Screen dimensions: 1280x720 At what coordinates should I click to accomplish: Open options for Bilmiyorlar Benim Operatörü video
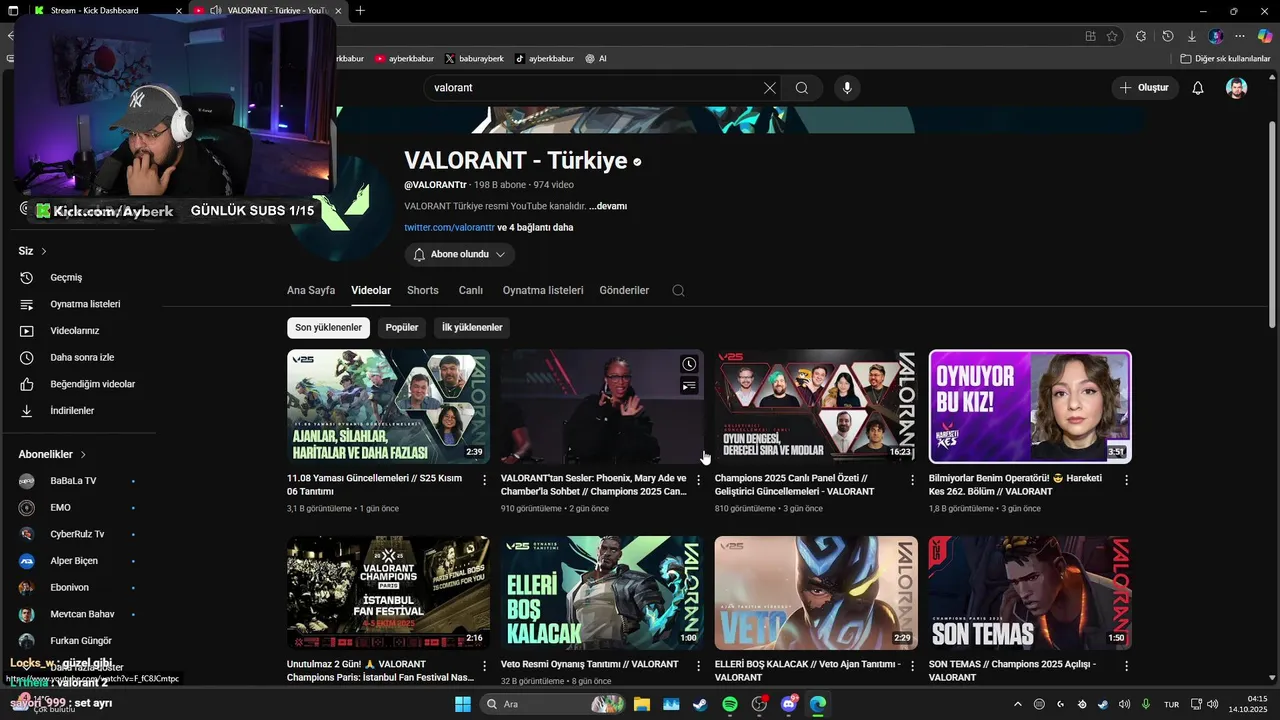1126,480
